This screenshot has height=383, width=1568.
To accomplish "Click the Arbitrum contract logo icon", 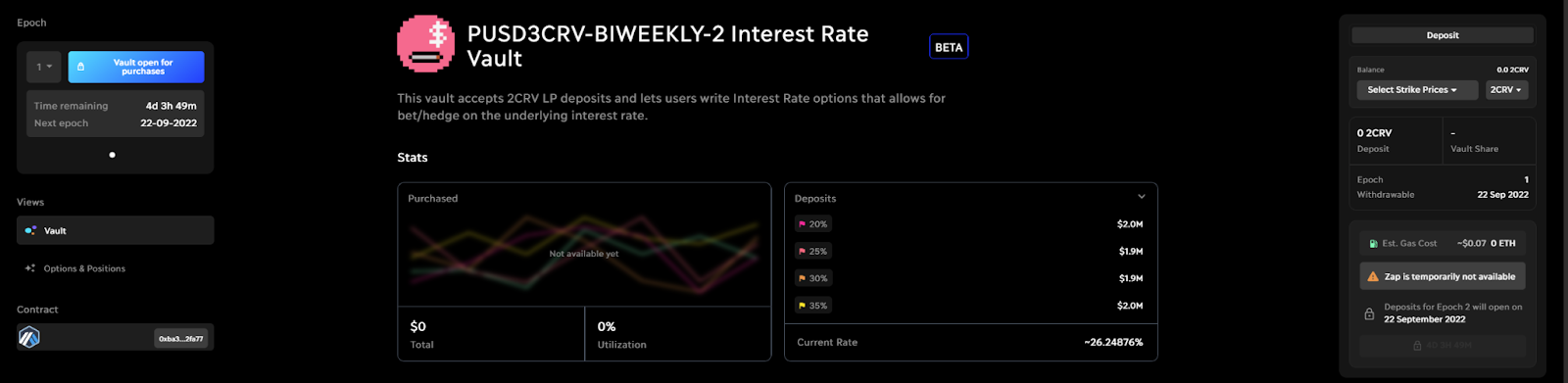I will pyautogui.click(x=29, y=338).
